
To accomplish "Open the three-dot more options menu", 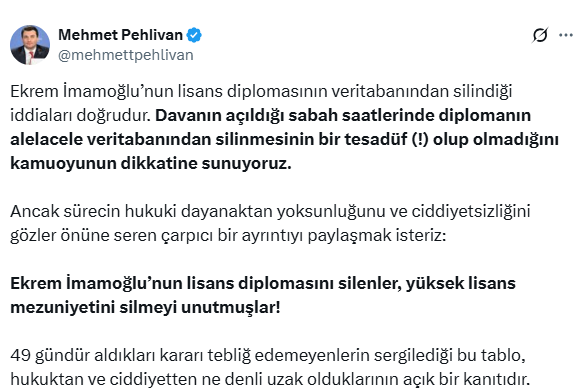I will 565,35.
